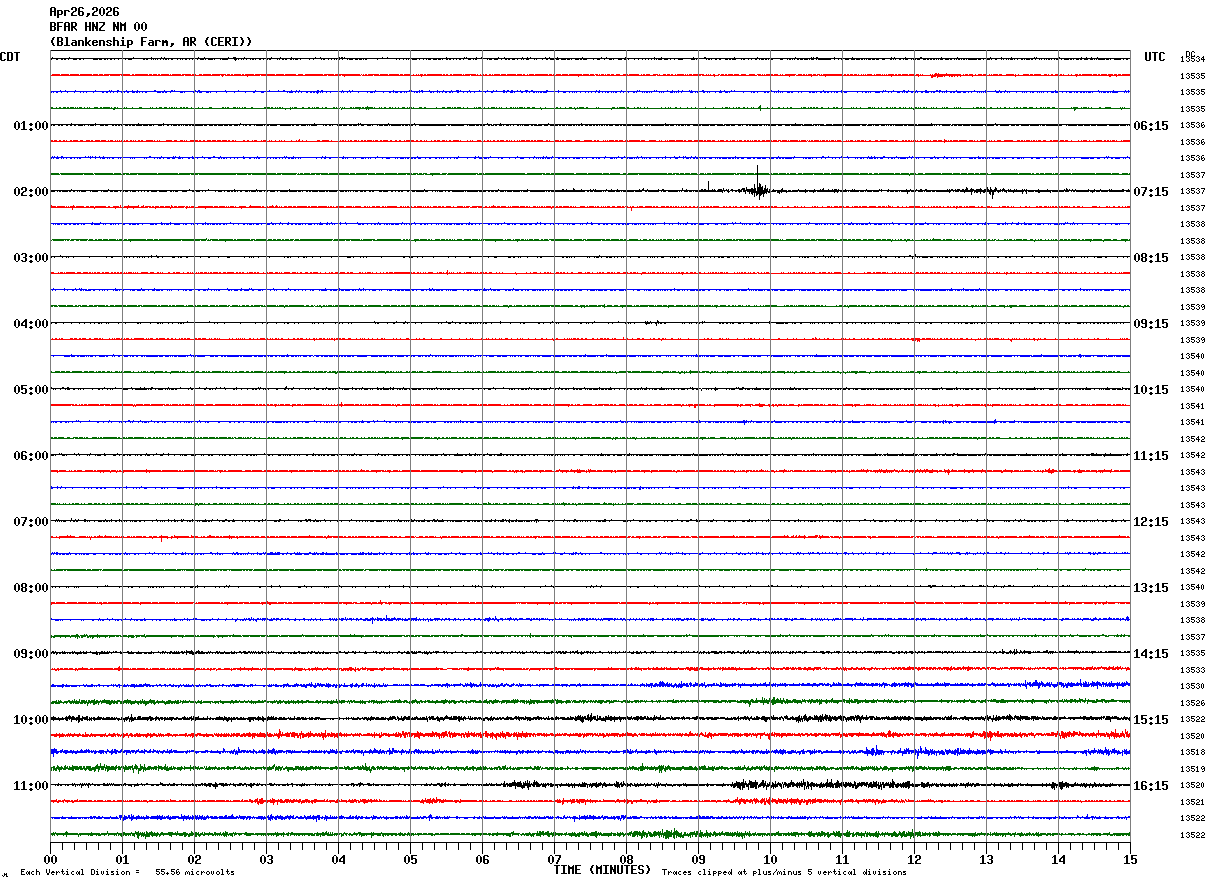The width and height of the screenshot is (1210, 886).
Task: Click the DC offset value 13533
Action: 1192,670
